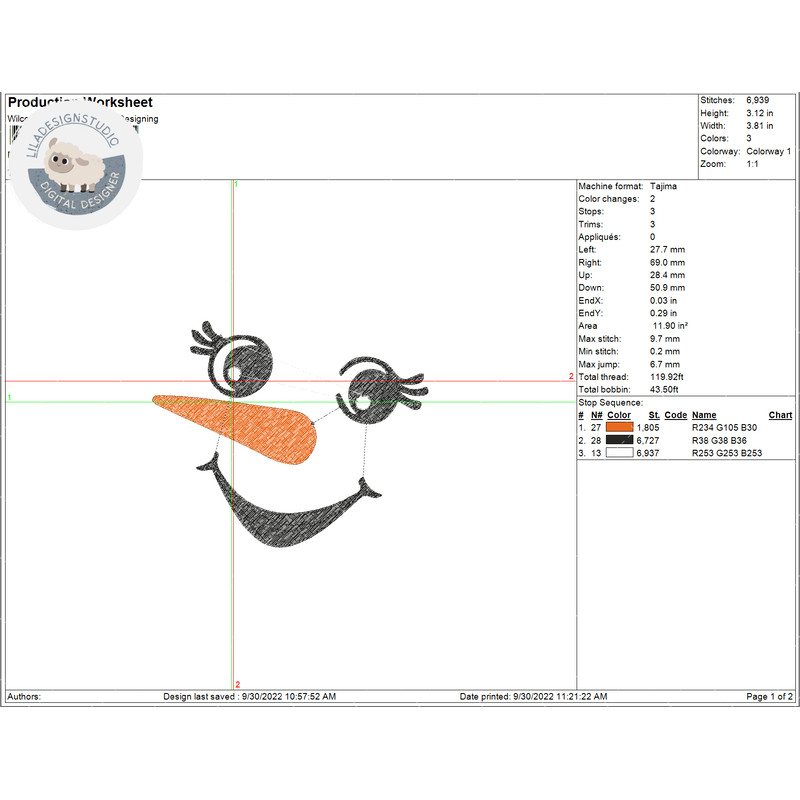Click the Chart column header
Screen dimensions: 800x800
[x=780, y=415]
